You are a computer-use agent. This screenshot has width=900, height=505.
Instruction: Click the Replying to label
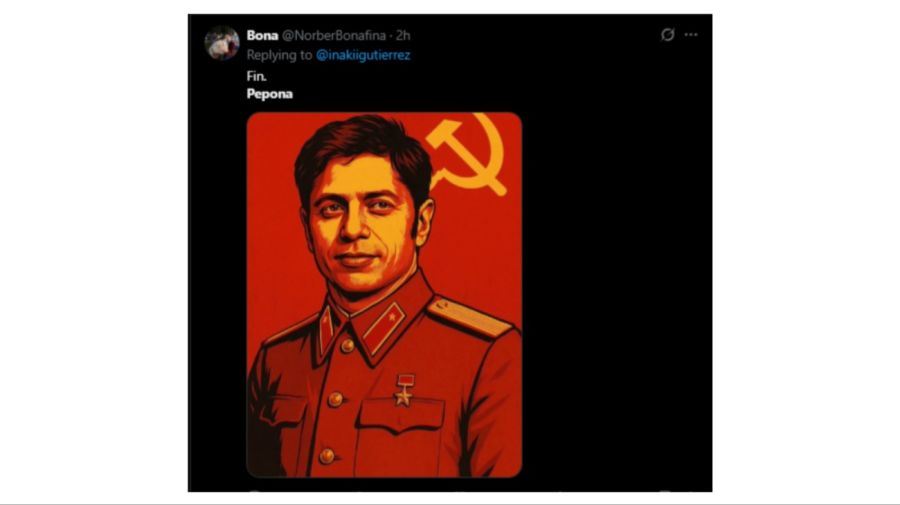[x=279, y=55]
